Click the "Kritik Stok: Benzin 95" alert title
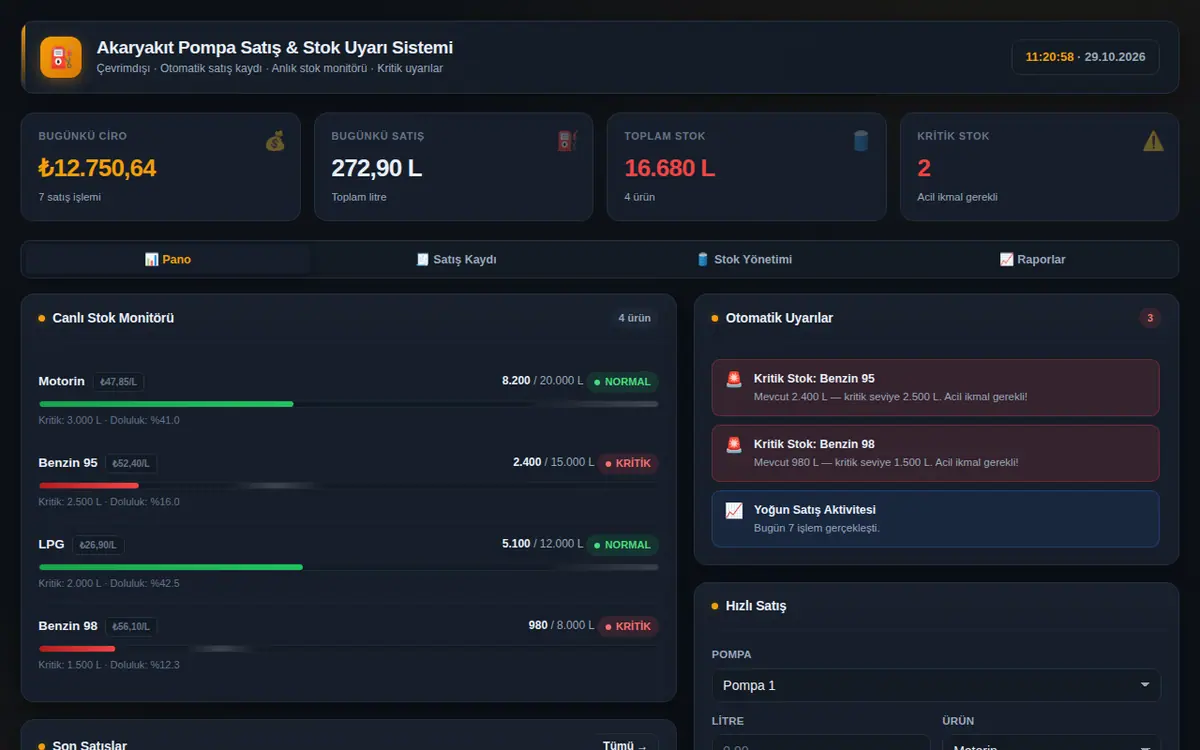This screenshot has height=750, width=1200. (x=814, y=379)
